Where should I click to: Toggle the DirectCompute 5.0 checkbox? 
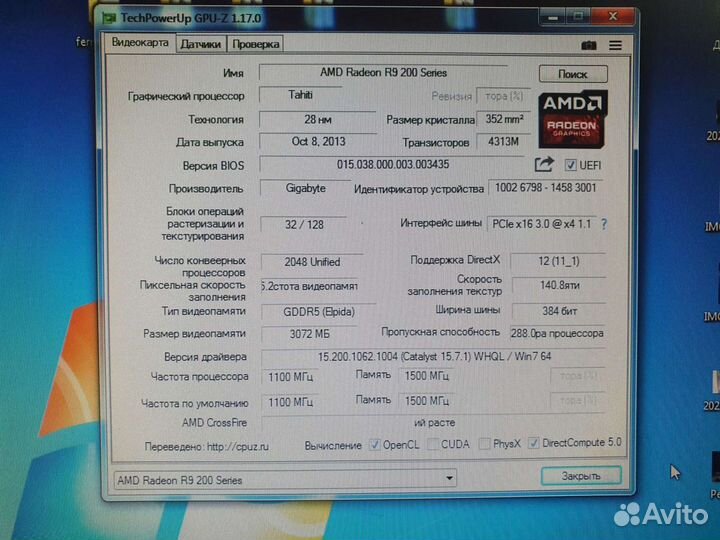(x=534, y=443)
